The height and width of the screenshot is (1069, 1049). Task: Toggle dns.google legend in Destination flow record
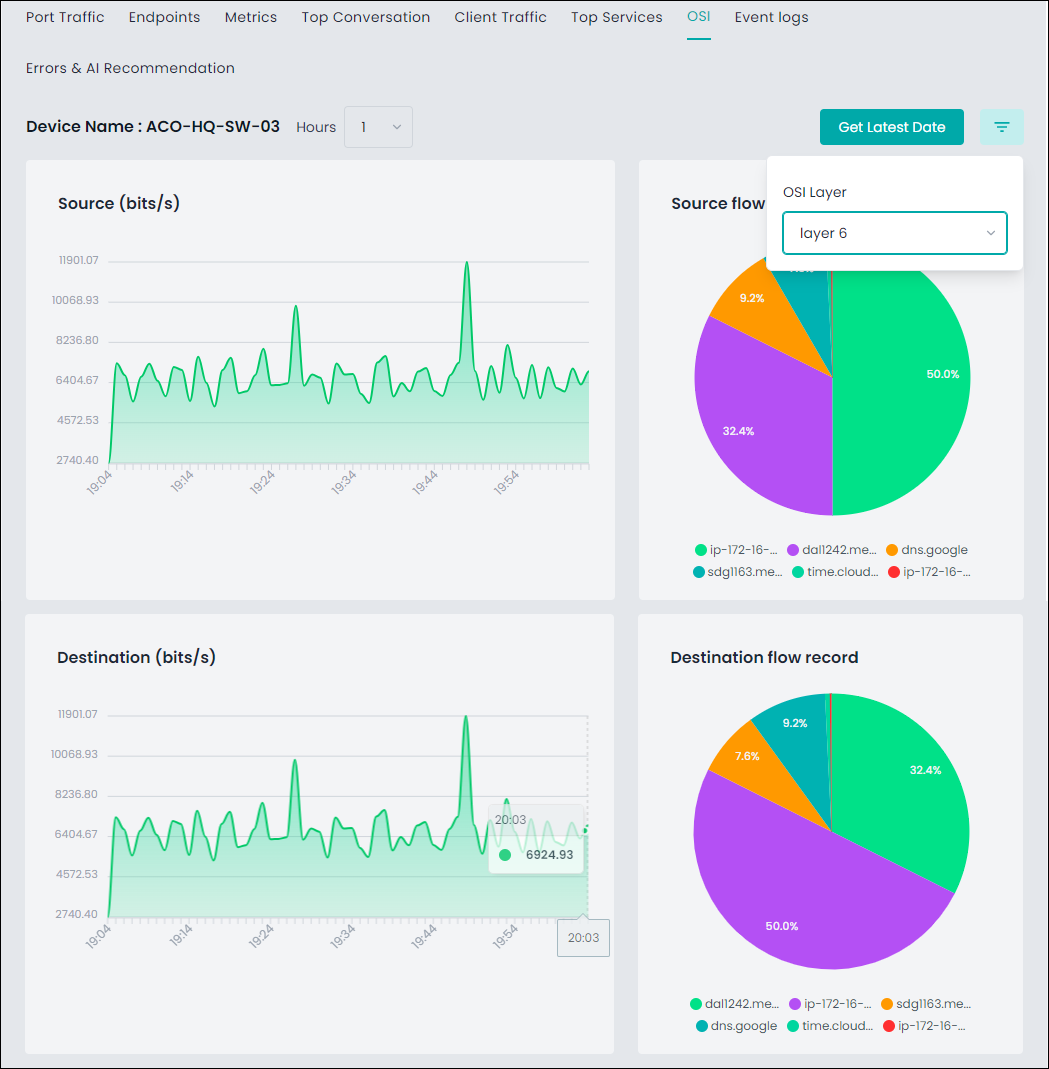tap(737, 1026)
